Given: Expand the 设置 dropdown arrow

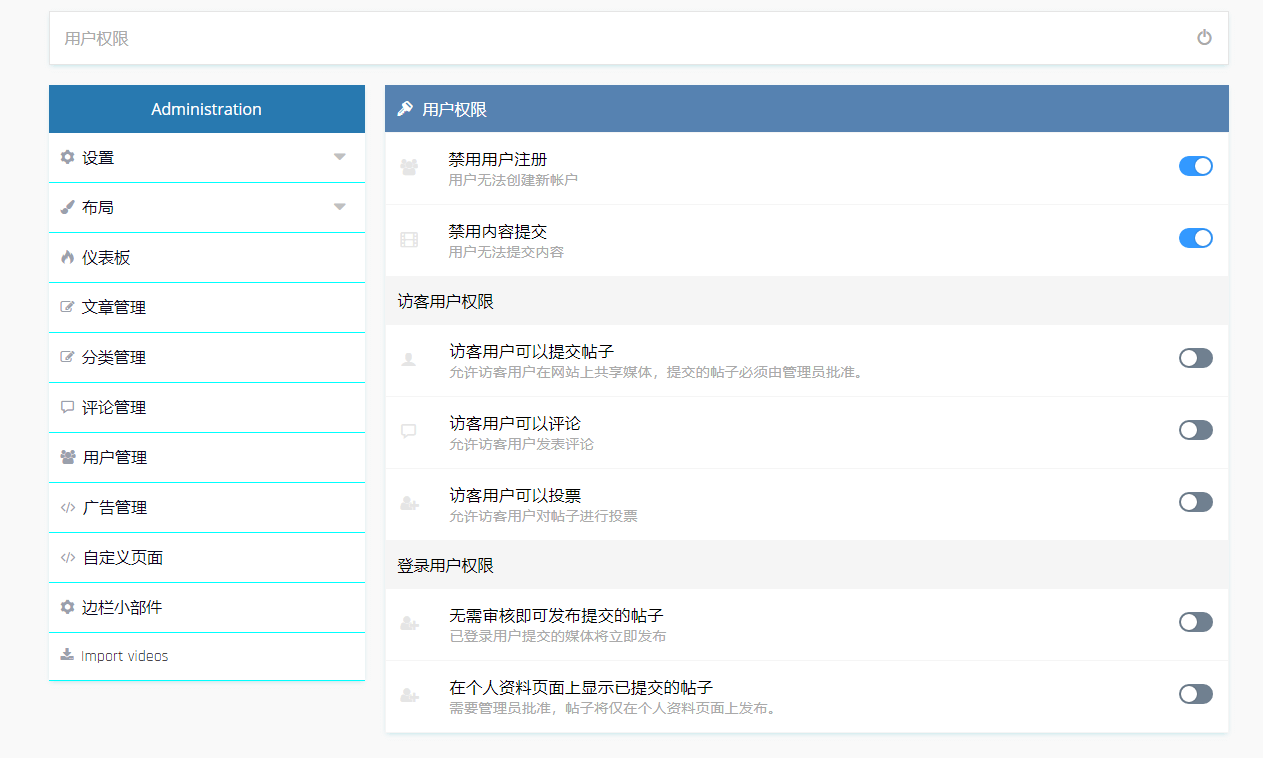Looking at the screenshot, I should pos(340,157).
